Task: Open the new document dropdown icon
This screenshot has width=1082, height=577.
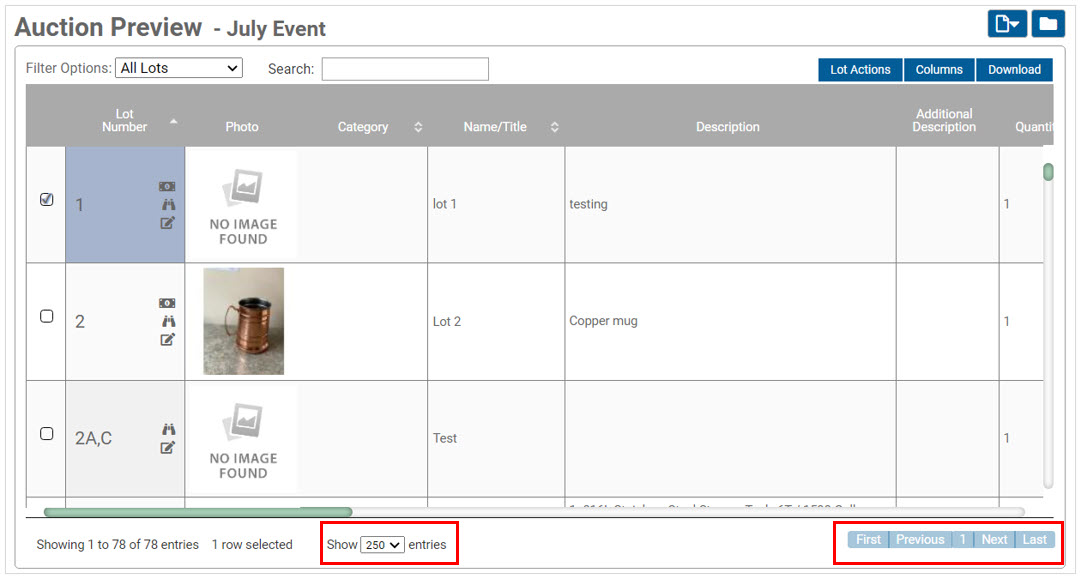Action: tap(1007, 24)
